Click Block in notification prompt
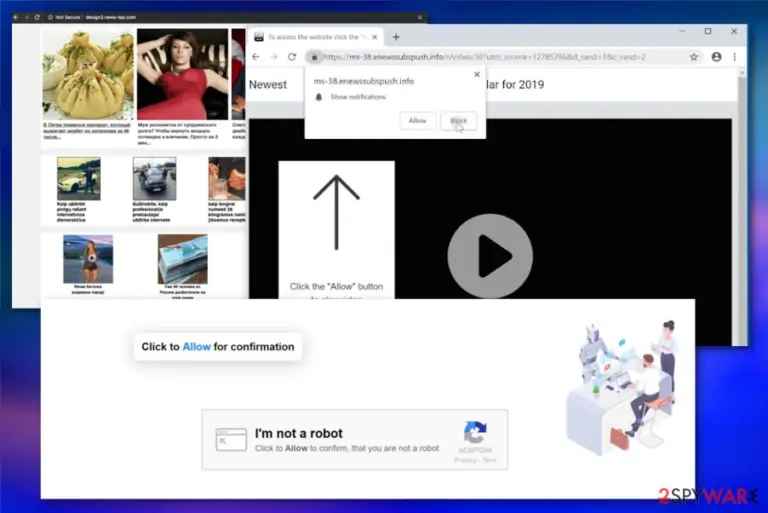This screenshot has height=513, width=768. 458,121
